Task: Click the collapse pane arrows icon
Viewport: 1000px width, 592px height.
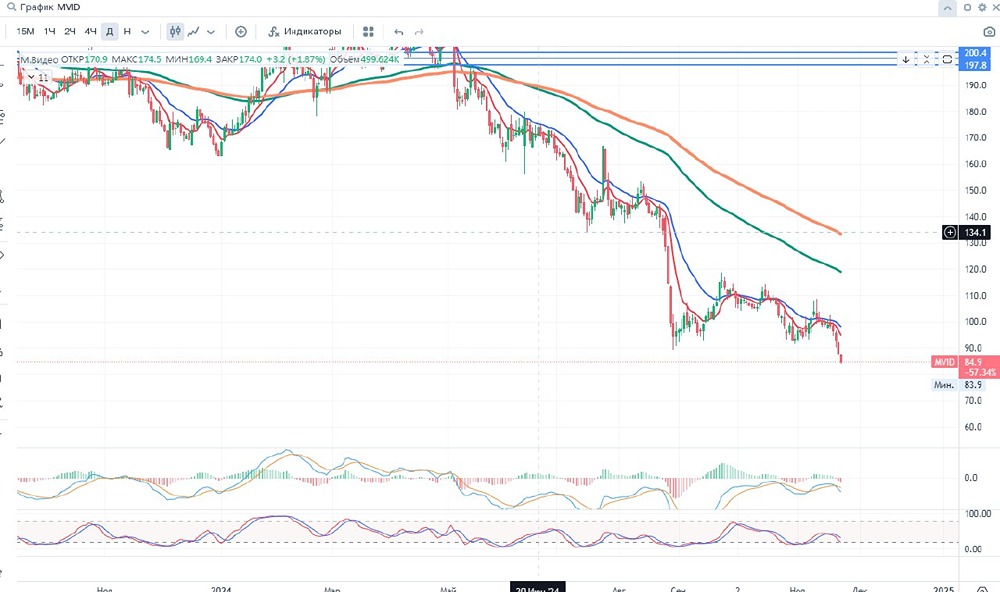Action: pyautogui.click(x=926, y=59)
